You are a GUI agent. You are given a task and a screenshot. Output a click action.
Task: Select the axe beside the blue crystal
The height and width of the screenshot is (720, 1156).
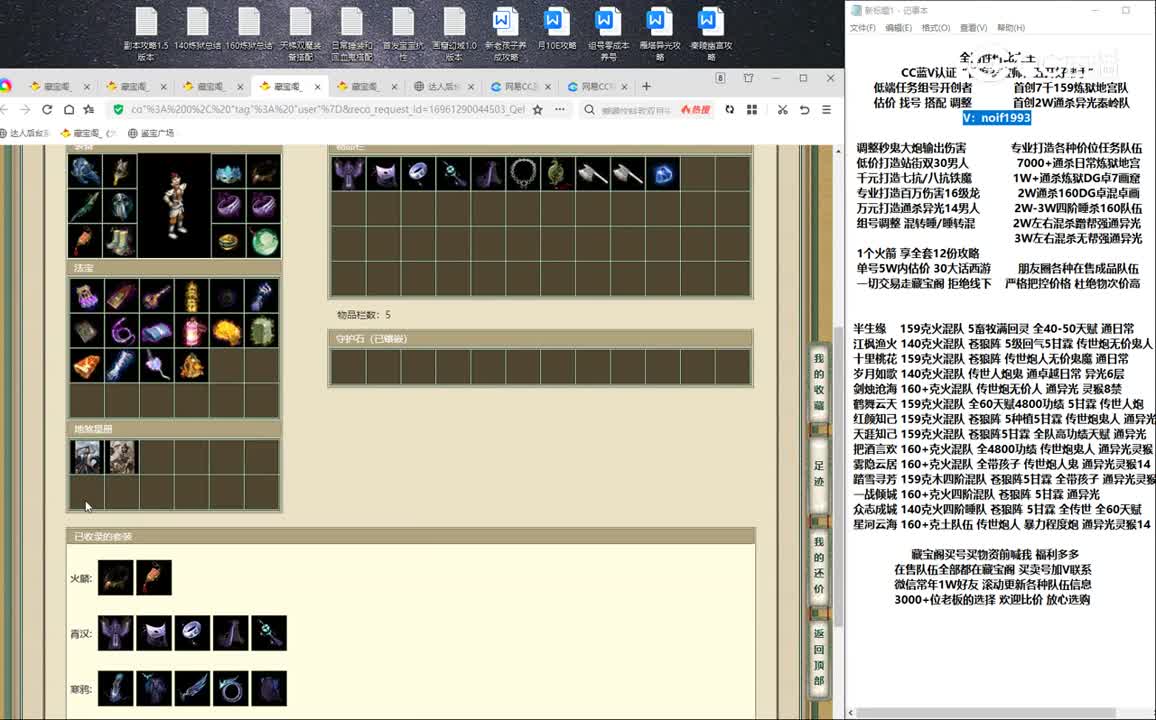(x=627, y=174)
